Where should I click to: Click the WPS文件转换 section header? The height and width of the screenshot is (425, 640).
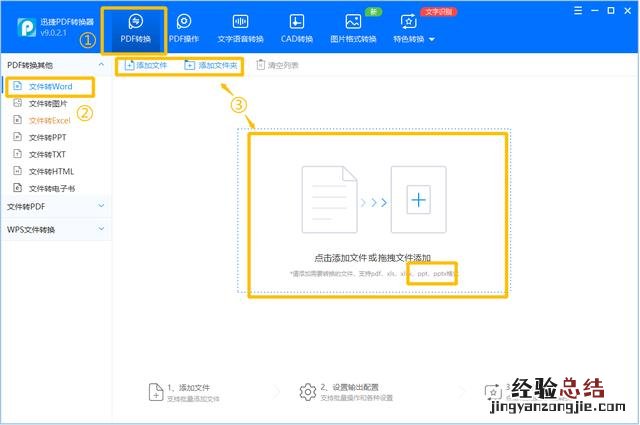click(56, 229)
